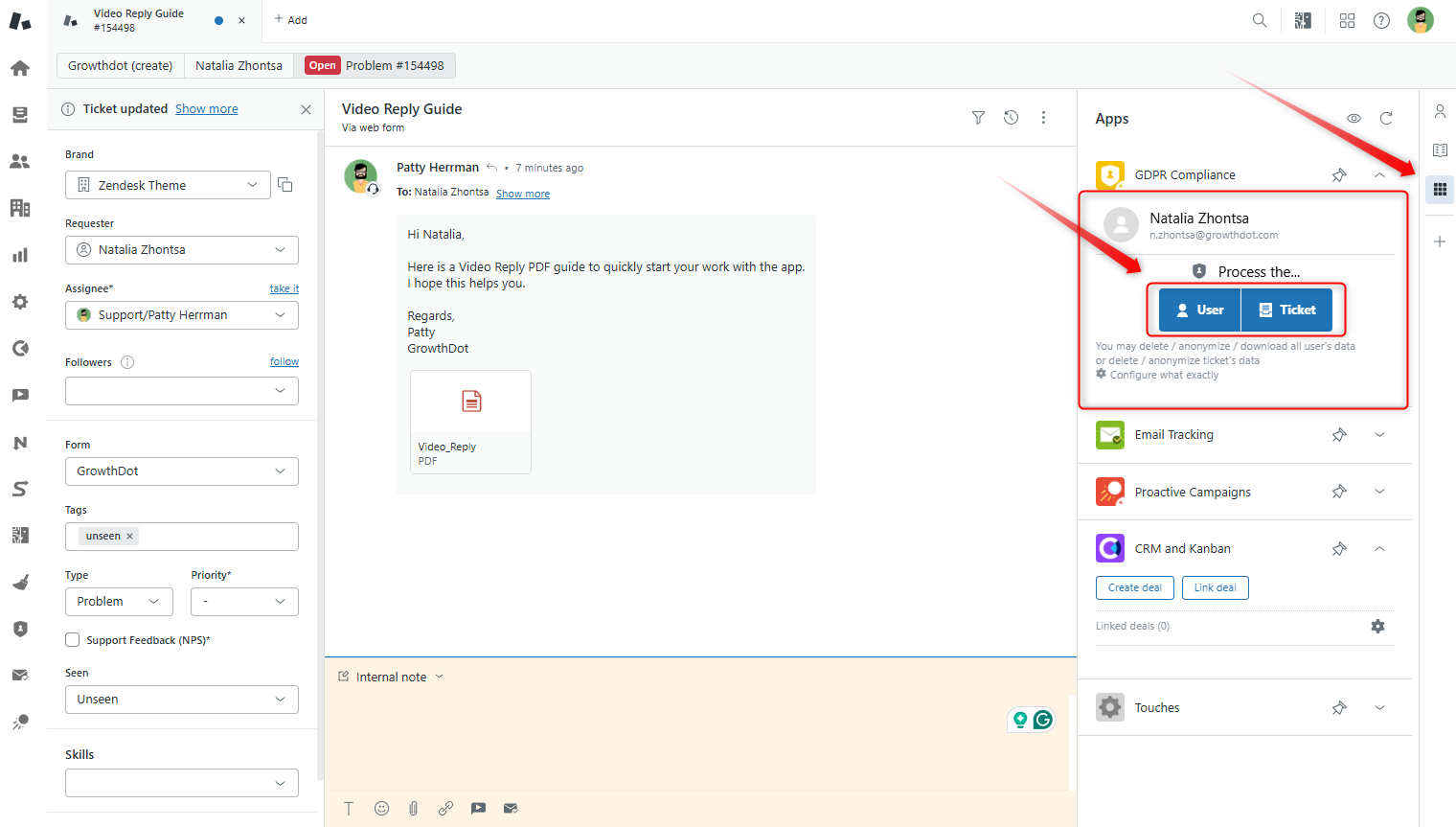Click Process the User button

[1200, 310]
